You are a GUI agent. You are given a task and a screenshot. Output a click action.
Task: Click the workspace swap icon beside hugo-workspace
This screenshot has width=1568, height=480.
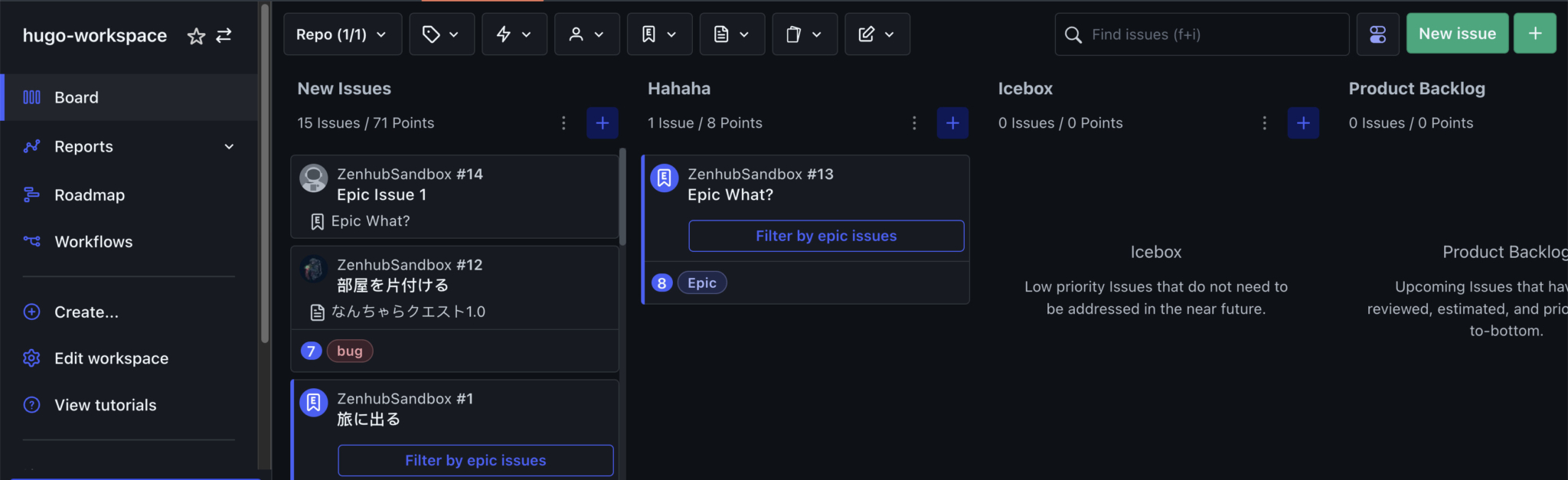pyautogui.click(x=224, y=35)
